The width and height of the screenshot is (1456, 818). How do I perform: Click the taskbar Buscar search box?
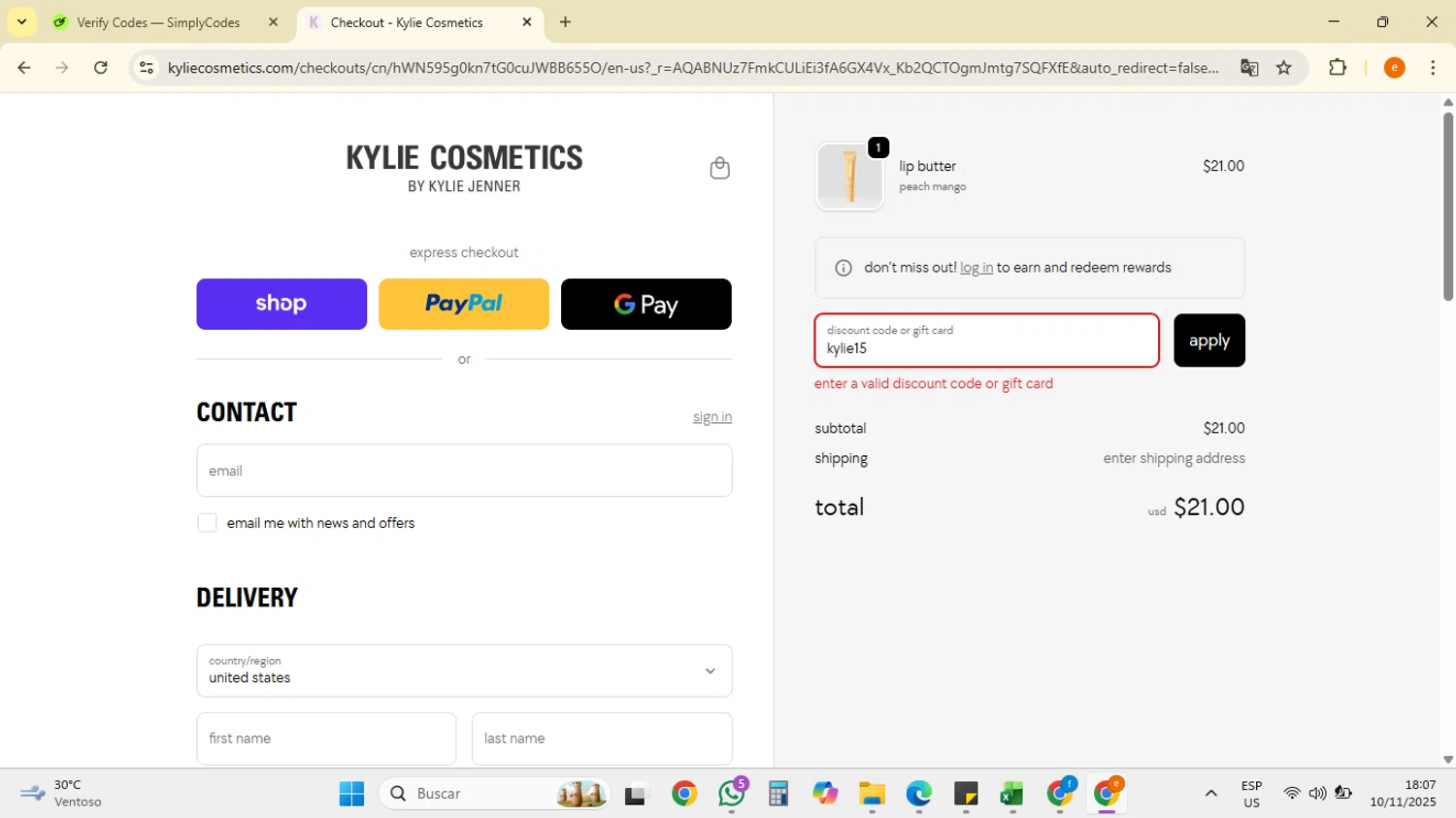coord(495,794)
